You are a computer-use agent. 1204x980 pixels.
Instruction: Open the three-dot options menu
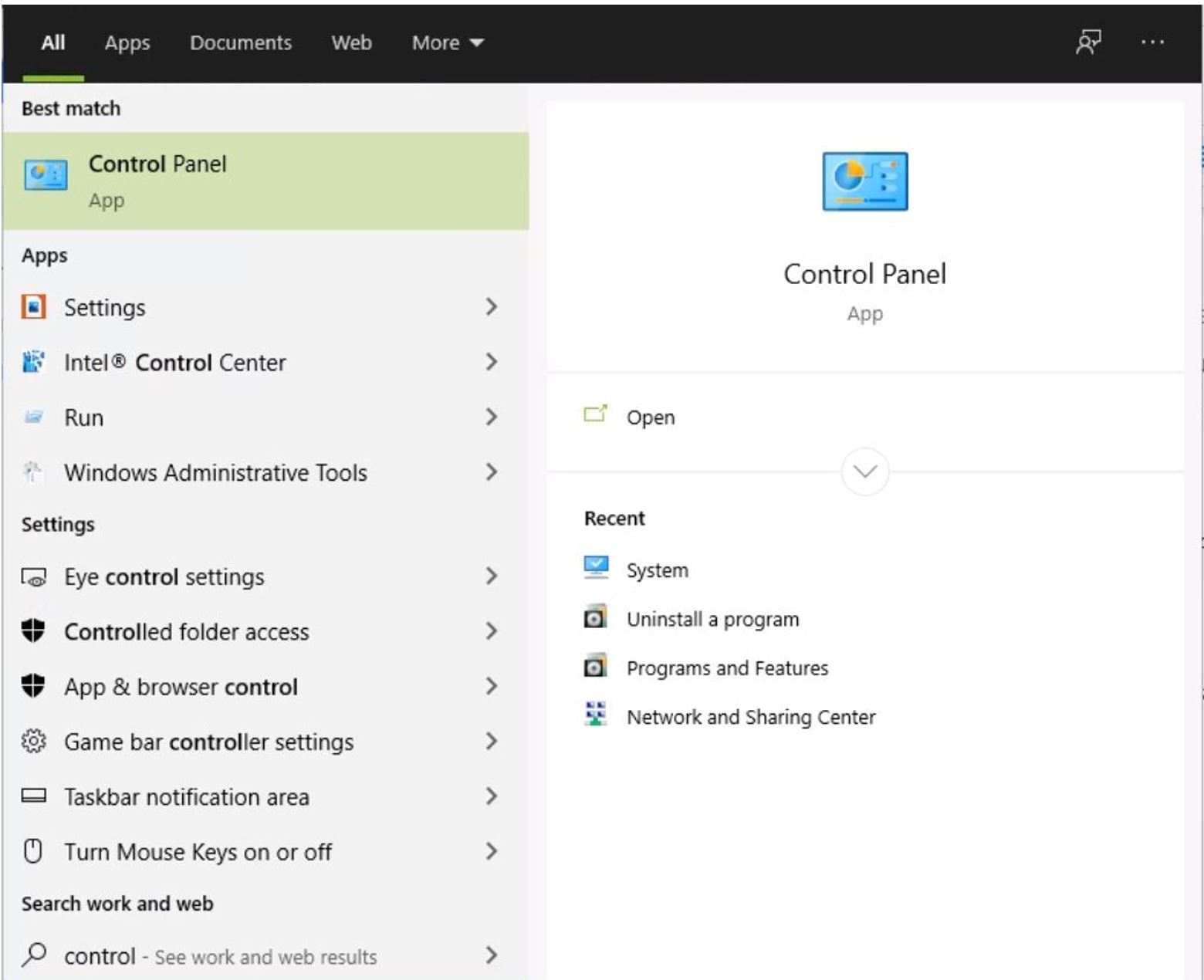tap(1152, 42)
